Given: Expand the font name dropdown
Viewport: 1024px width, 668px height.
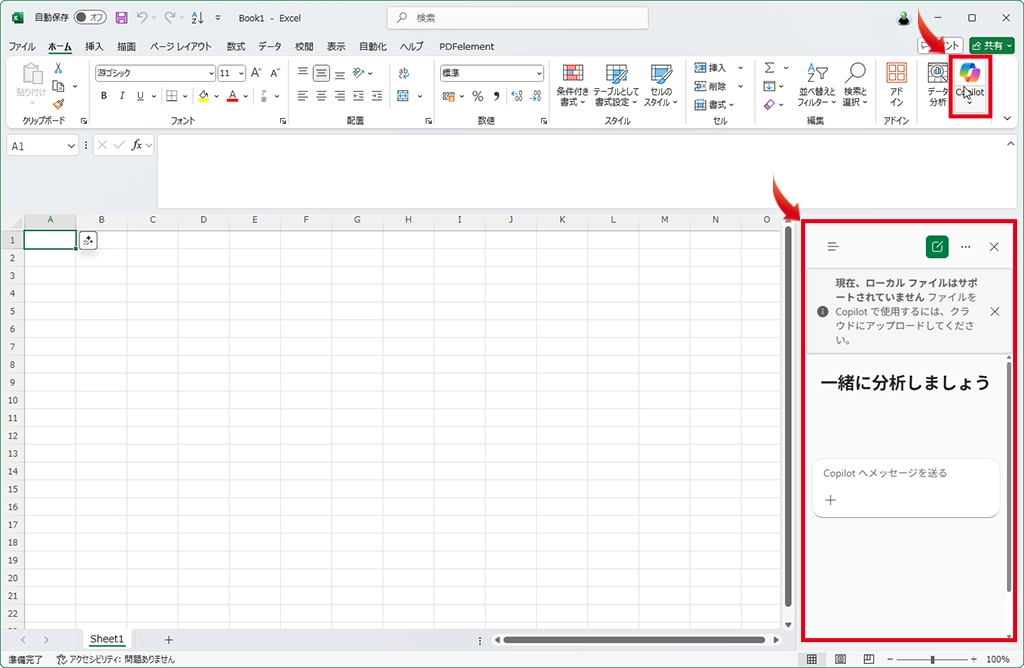Looking at the screenshot, I should tap(211, 73).
